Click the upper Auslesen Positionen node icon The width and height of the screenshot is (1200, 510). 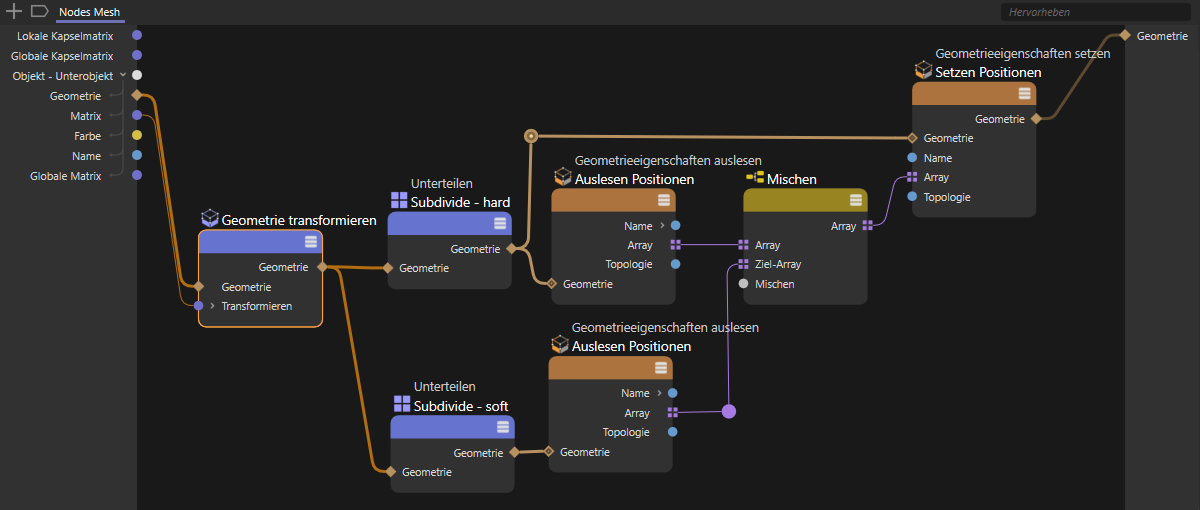[562, 178]
